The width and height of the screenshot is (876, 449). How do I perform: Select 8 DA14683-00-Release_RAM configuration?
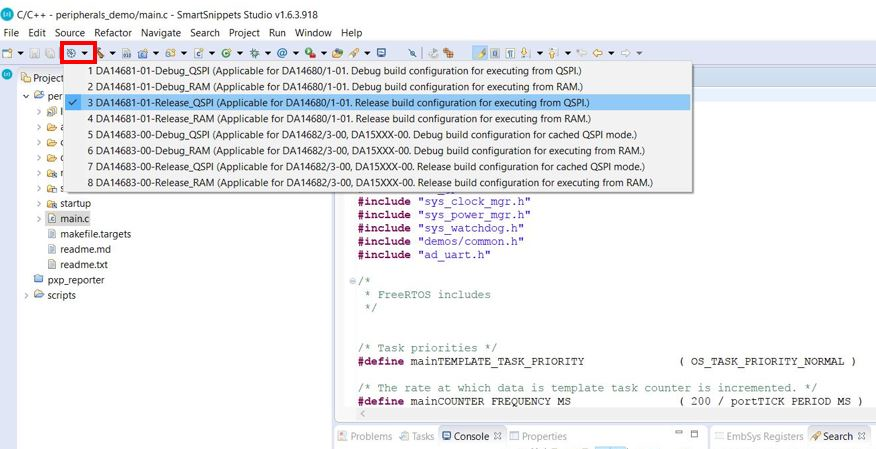378,183
